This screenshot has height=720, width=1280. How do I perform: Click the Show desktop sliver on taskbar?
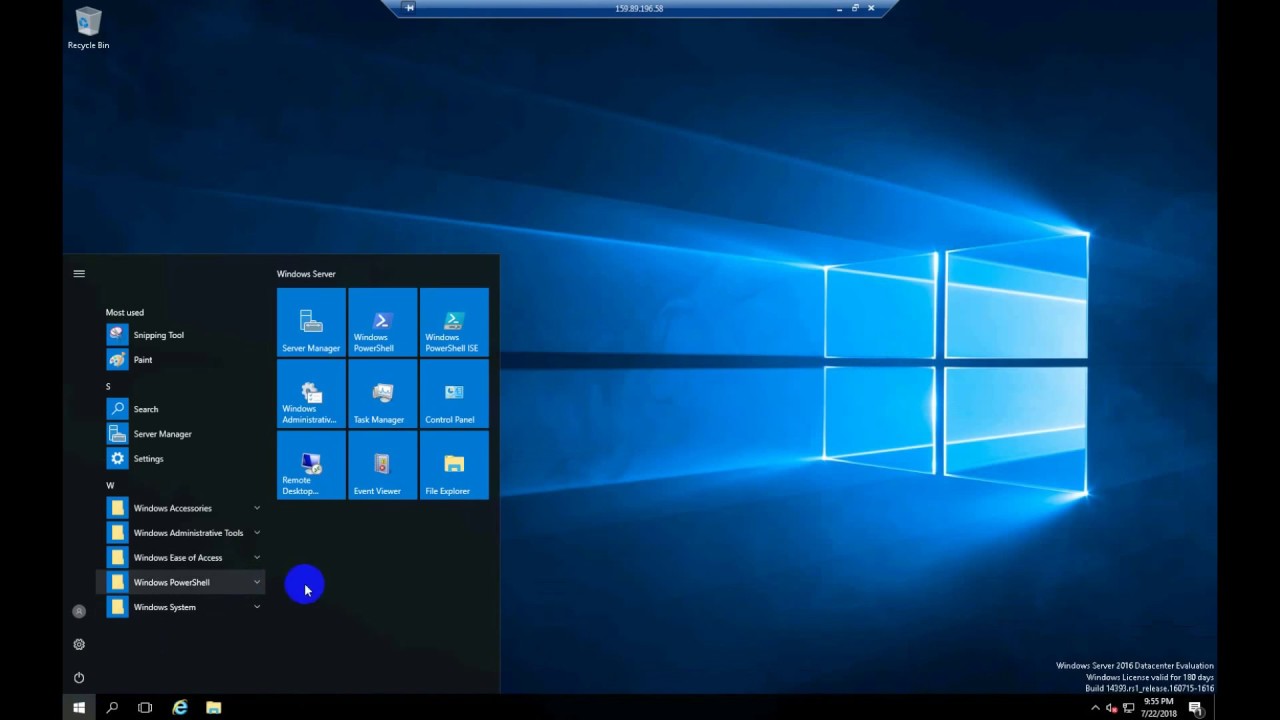[x=1214, y=708]
